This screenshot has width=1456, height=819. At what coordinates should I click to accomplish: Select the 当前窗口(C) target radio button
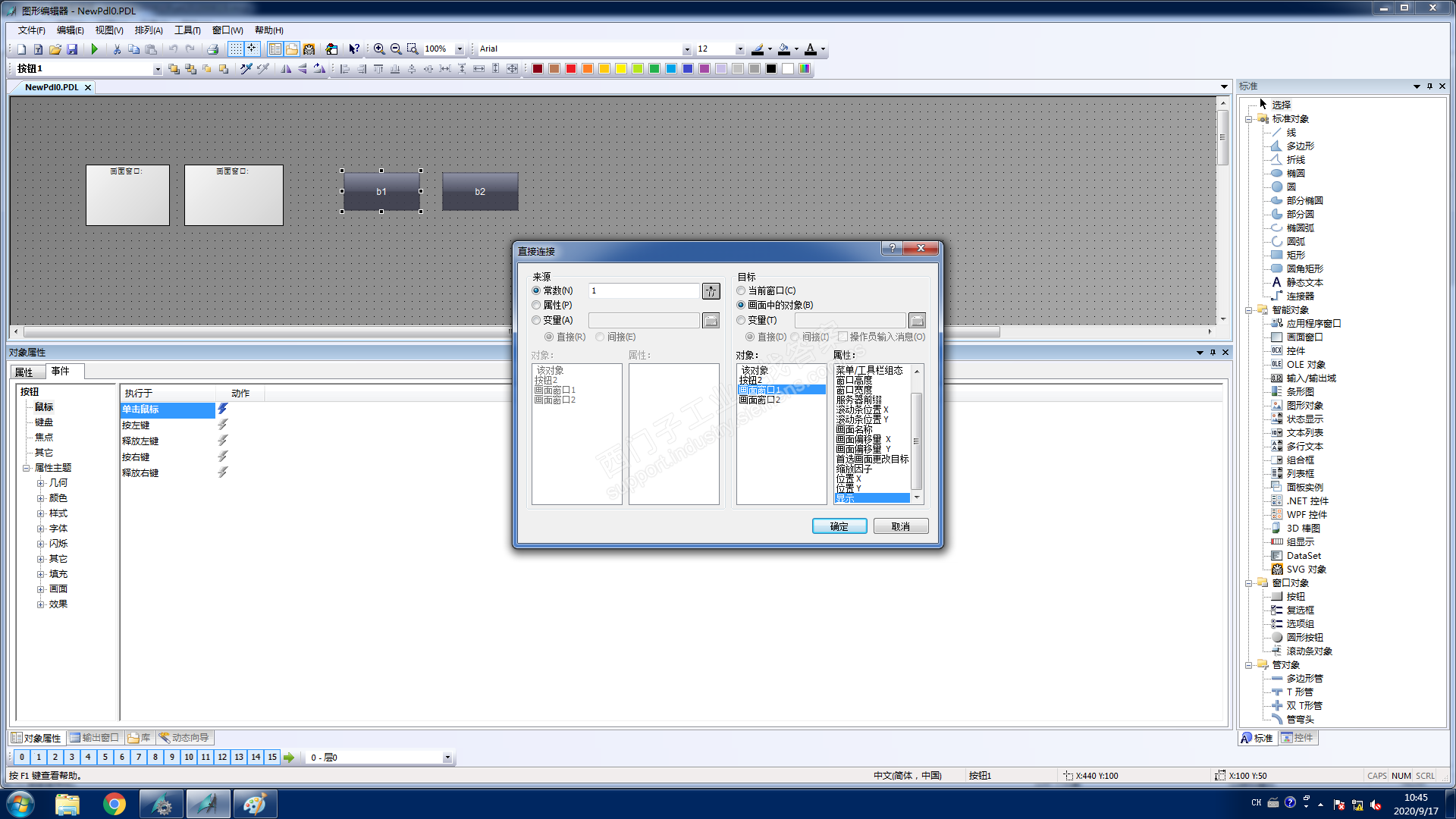(x=742, y=291)
